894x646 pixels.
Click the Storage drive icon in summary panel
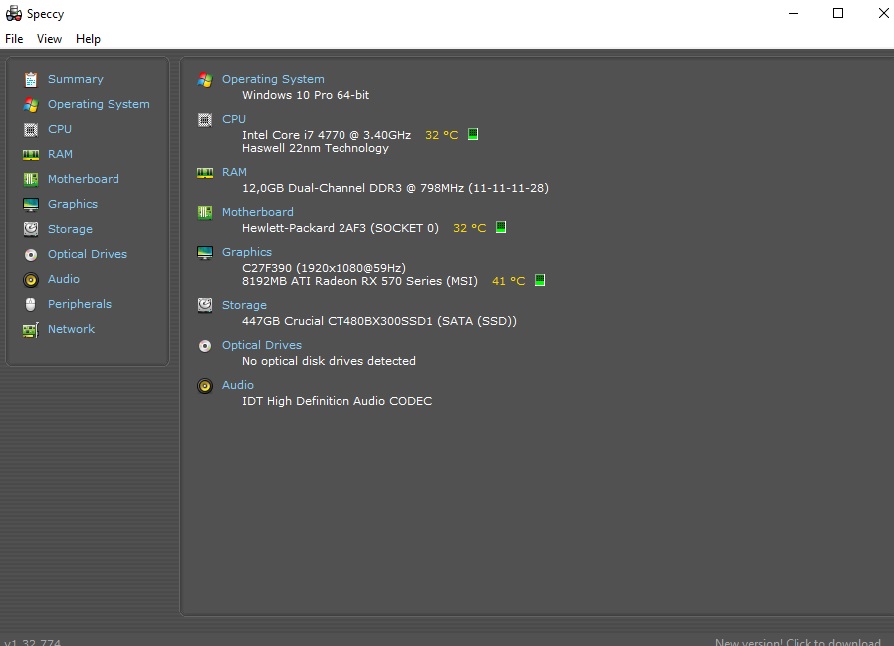[205, 306]
